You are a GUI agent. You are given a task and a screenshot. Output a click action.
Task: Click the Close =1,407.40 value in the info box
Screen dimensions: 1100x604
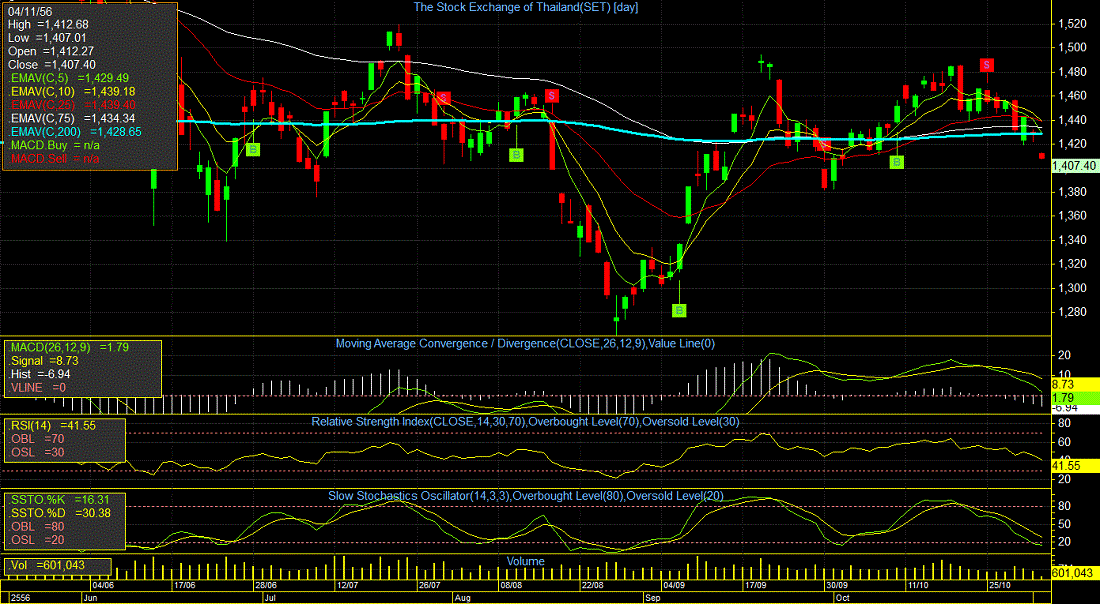(x=51, y=65)
